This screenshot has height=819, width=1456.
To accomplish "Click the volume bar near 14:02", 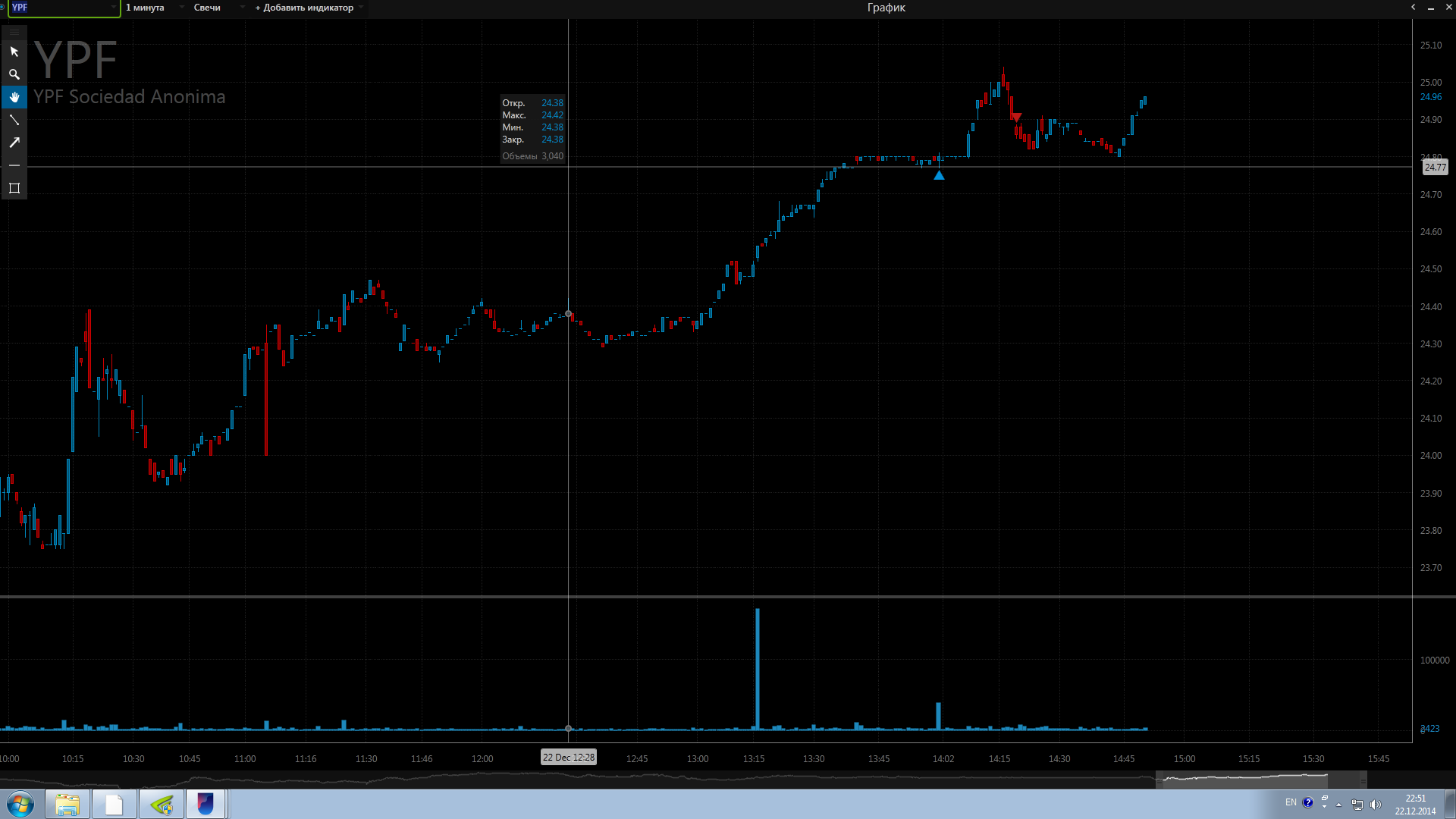I will [x=938, y=716].
